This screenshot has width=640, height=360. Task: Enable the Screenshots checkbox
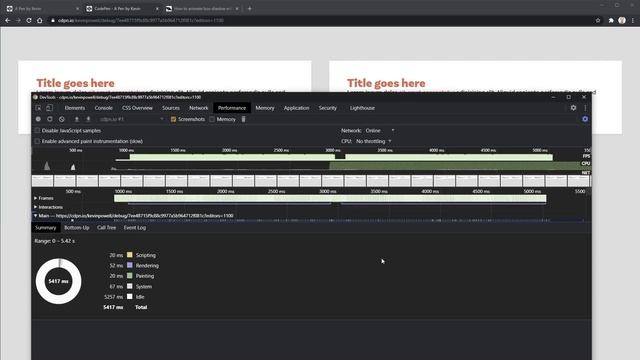(173, 119)
